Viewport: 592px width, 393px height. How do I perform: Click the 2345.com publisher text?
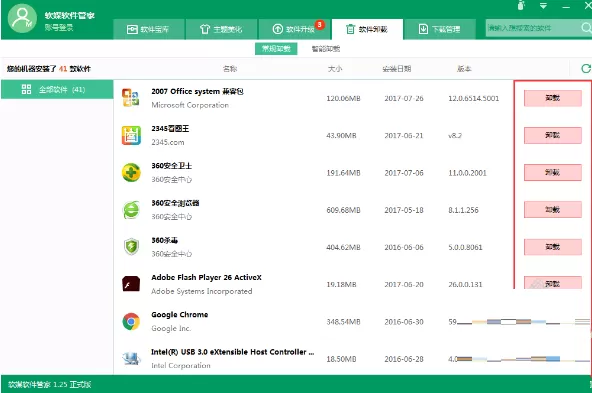[168, 142]
